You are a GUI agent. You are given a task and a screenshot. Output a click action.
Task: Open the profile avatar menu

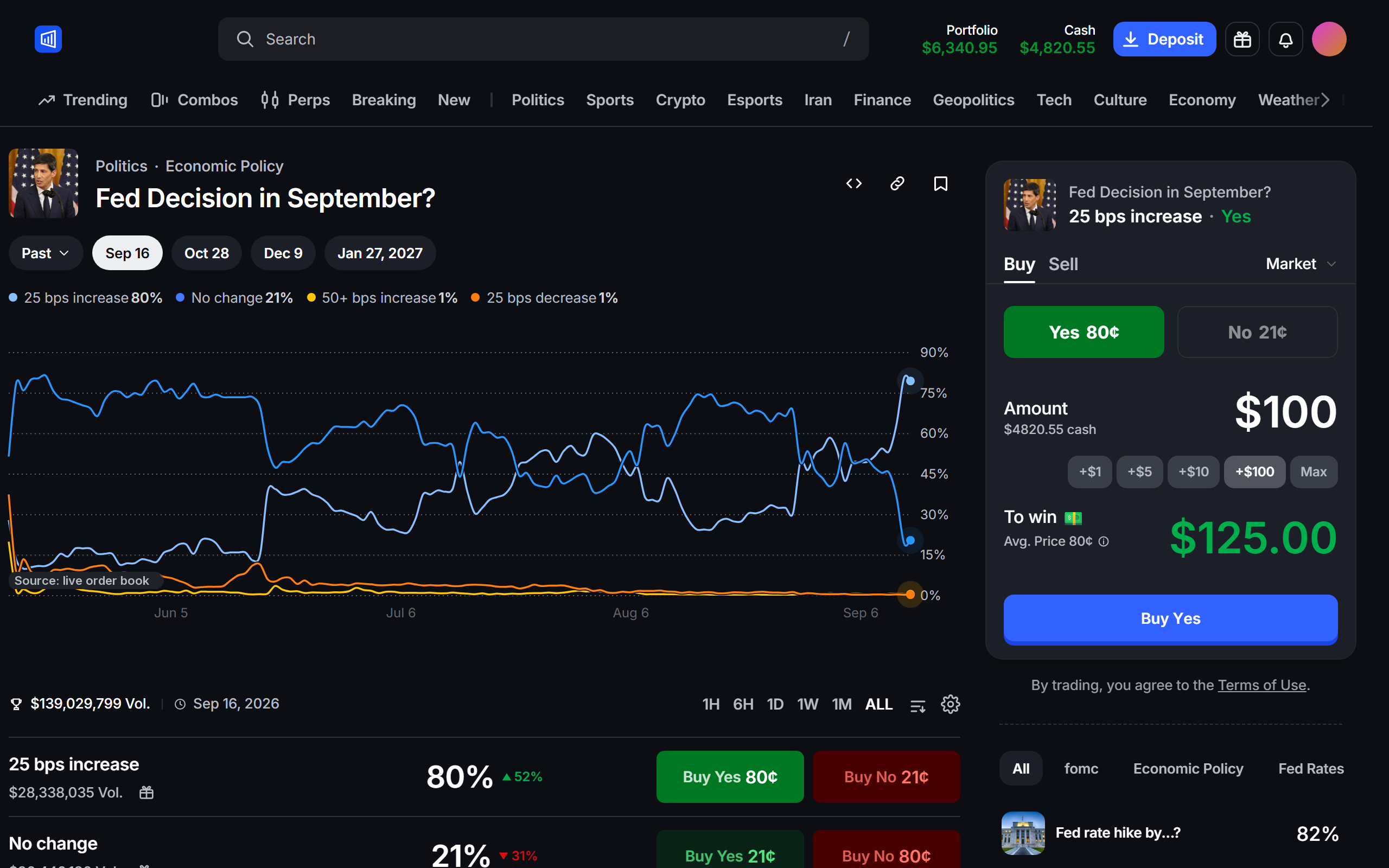(1329, 39)
